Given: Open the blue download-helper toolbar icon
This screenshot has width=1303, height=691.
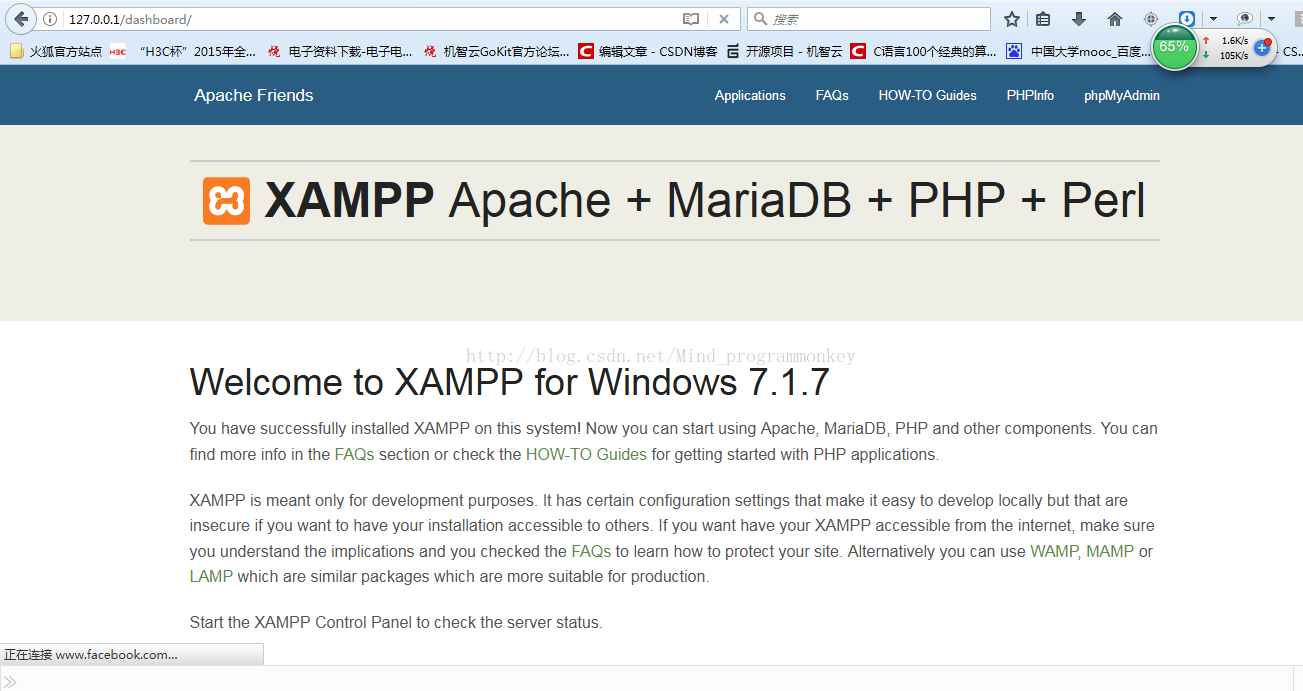Looking at the screenshot, I should coord(1187,19).
